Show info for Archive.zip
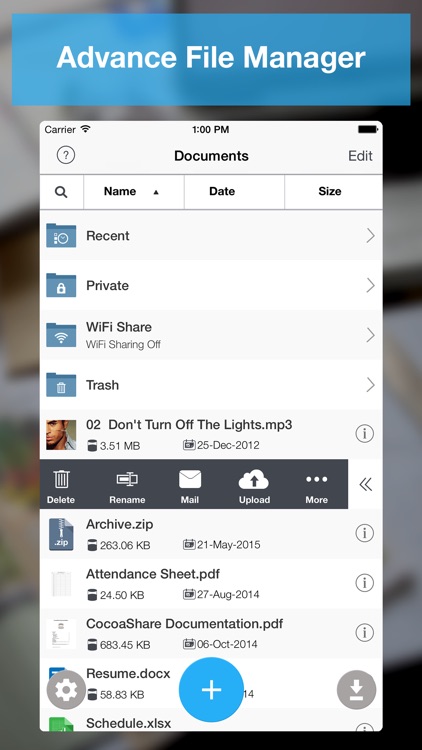 pos(365,533)
